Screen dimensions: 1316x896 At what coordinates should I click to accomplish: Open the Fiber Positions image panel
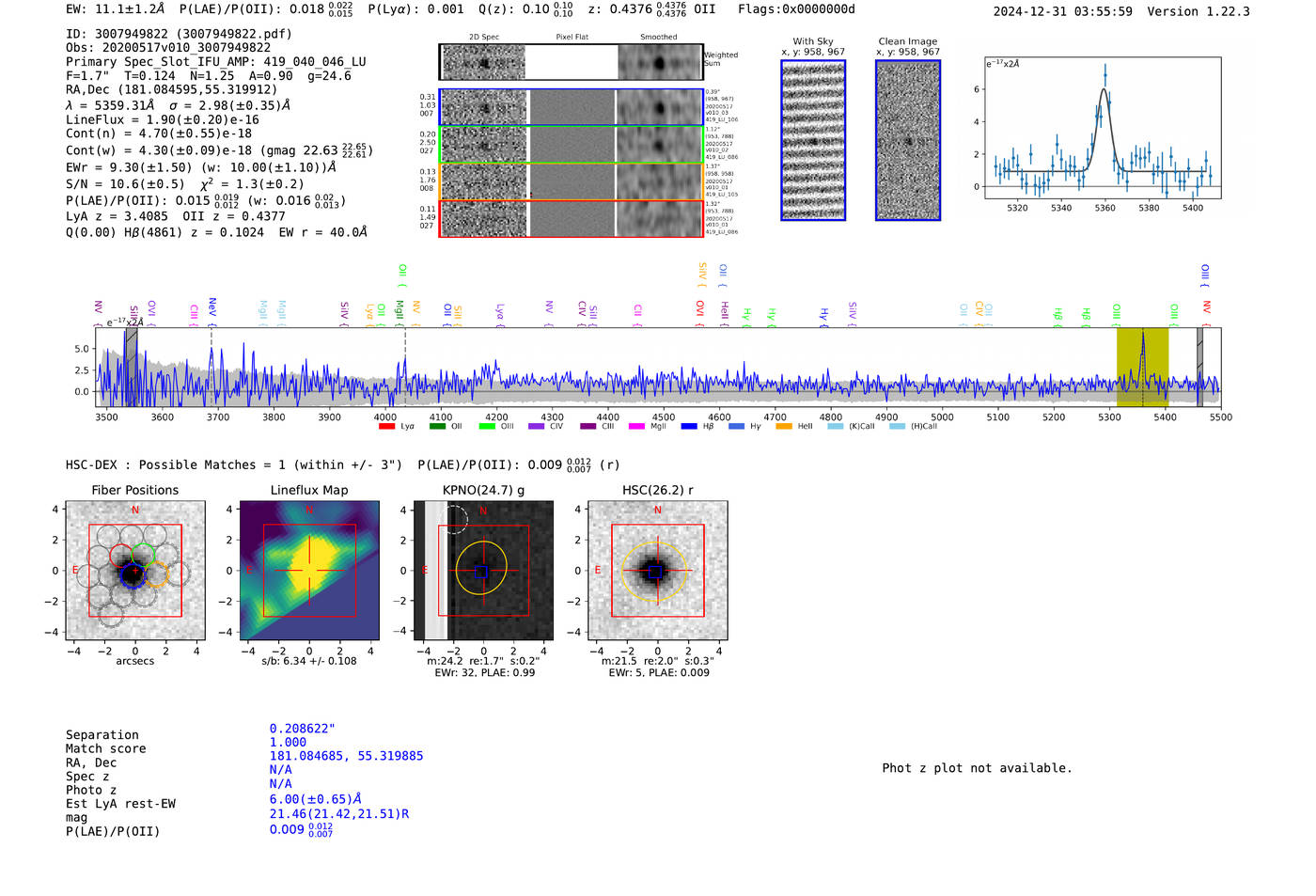click(135, 571)
